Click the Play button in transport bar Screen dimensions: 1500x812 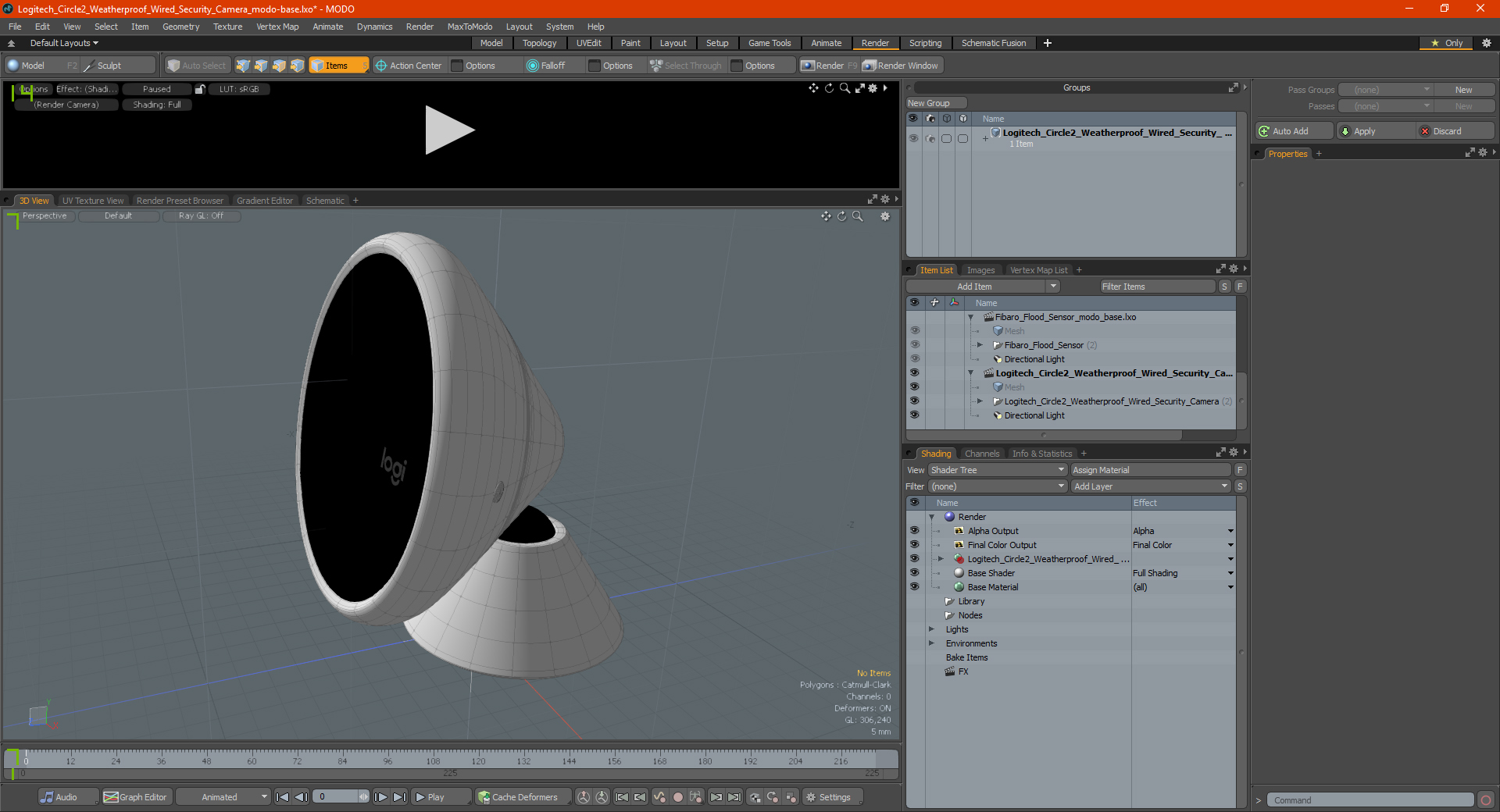(441, 797)
